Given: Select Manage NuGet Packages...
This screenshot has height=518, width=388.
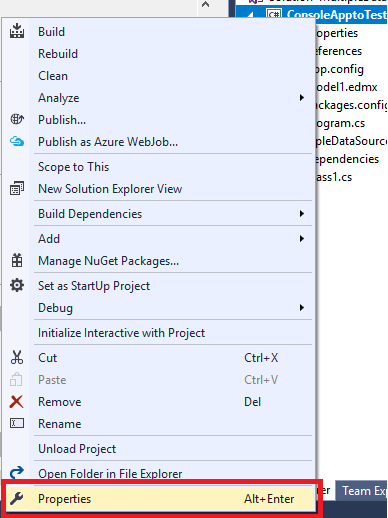Looking at the screenshot, I should coord(158,261).
